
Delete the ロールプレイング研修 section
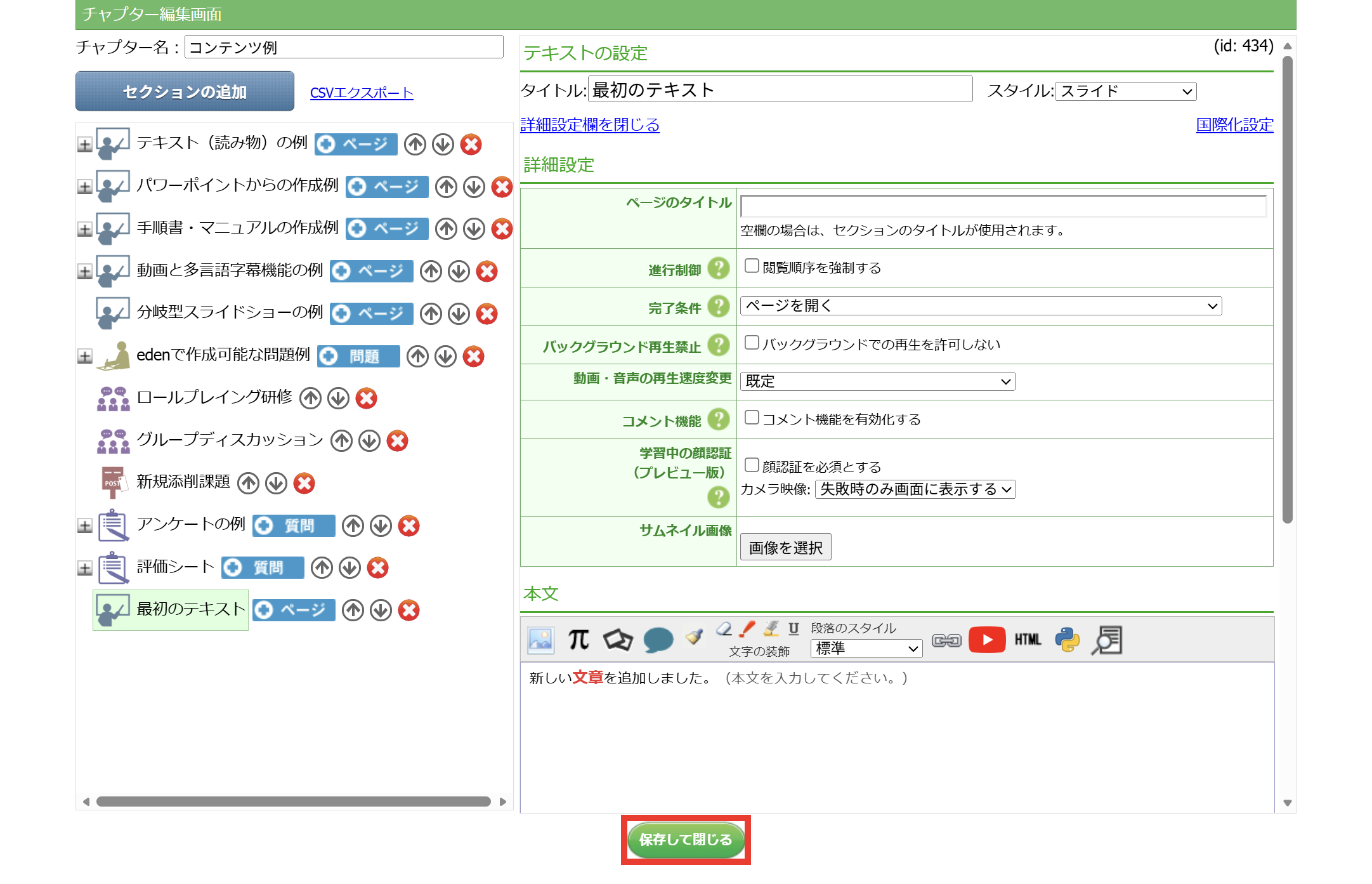[366, 399]
